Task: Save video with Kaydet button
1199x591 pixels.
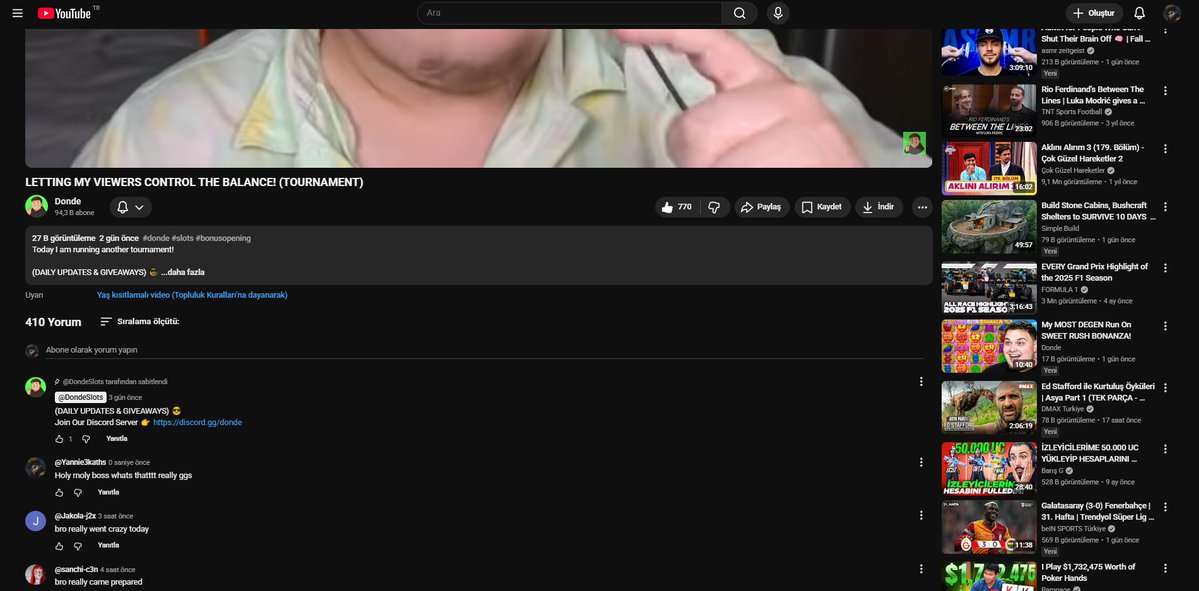Action: [x=823, y=207]
